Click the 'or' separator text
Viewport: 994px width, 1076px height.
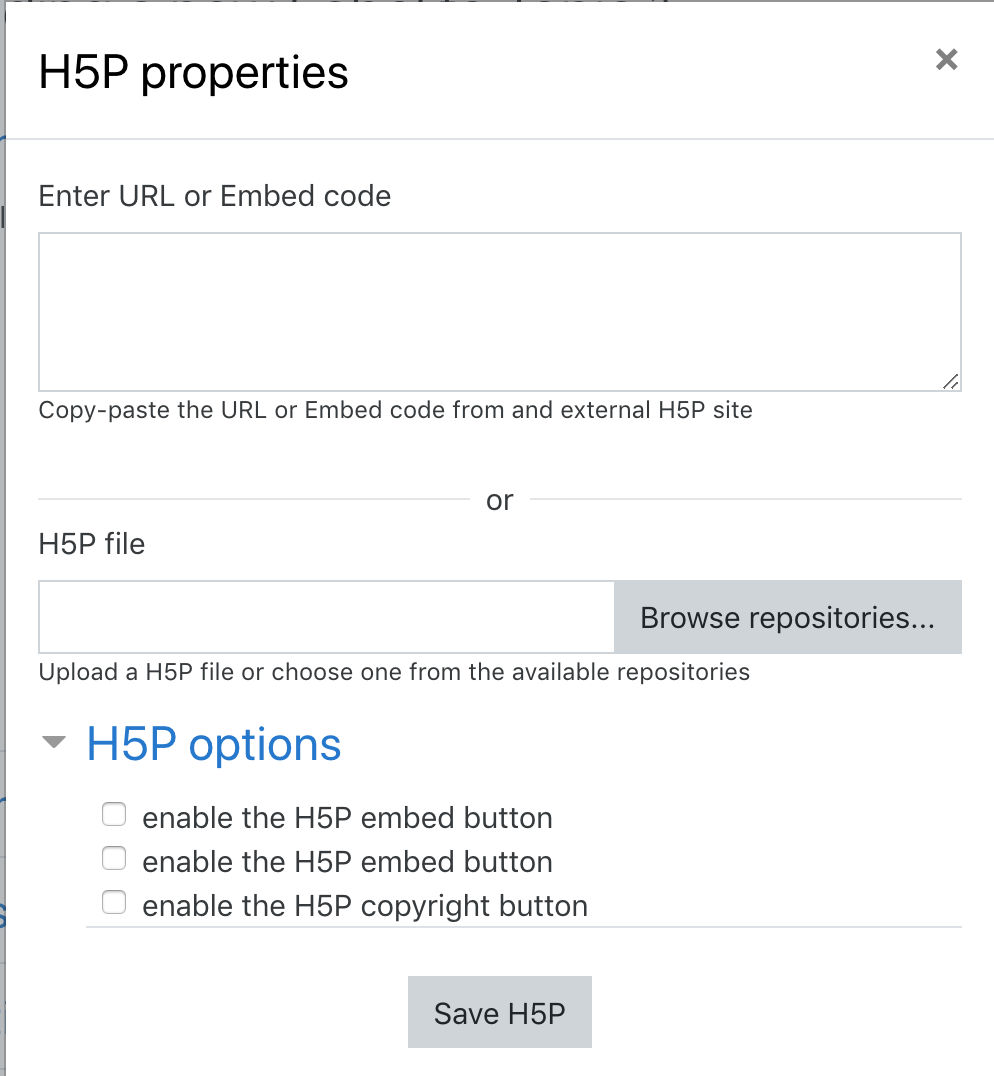499,500
